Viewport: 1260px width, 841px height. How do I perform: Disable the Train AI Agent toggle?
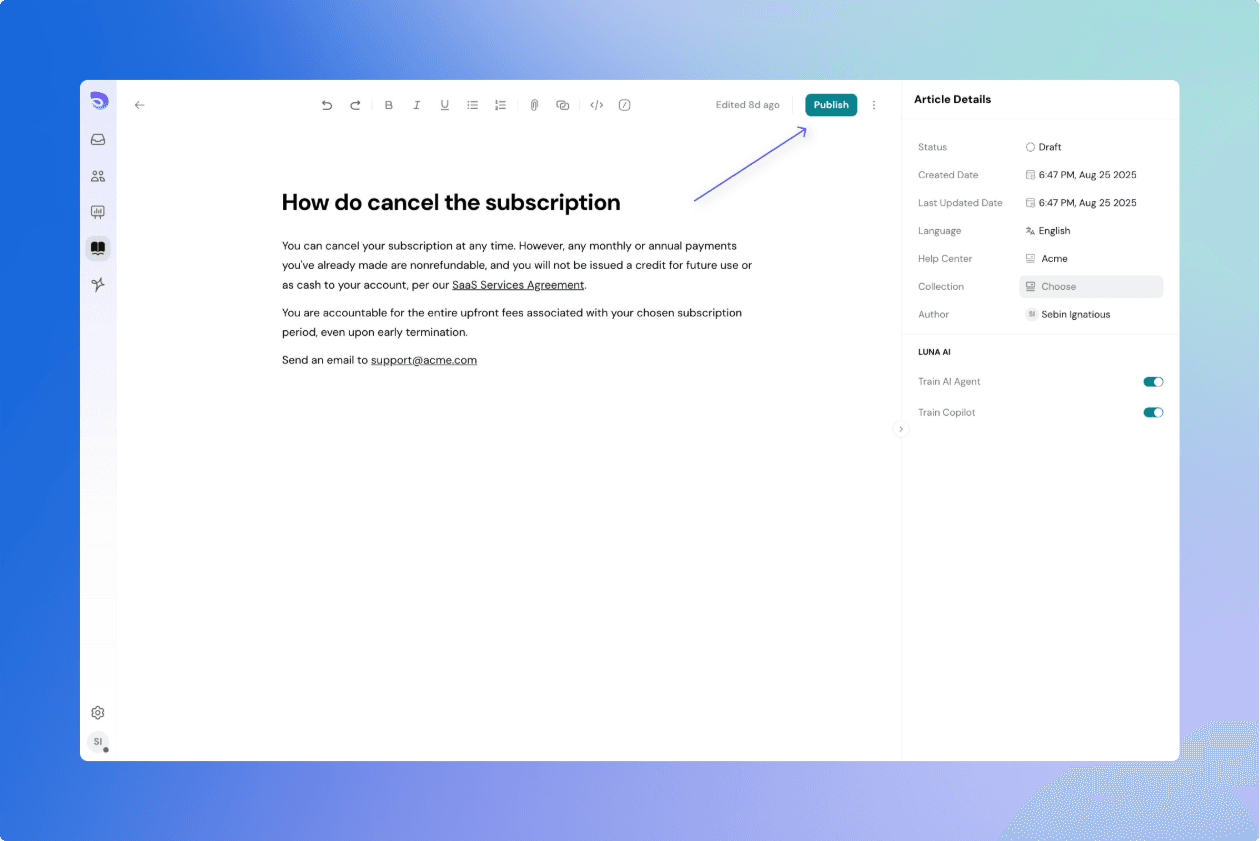click(1152, 381)
